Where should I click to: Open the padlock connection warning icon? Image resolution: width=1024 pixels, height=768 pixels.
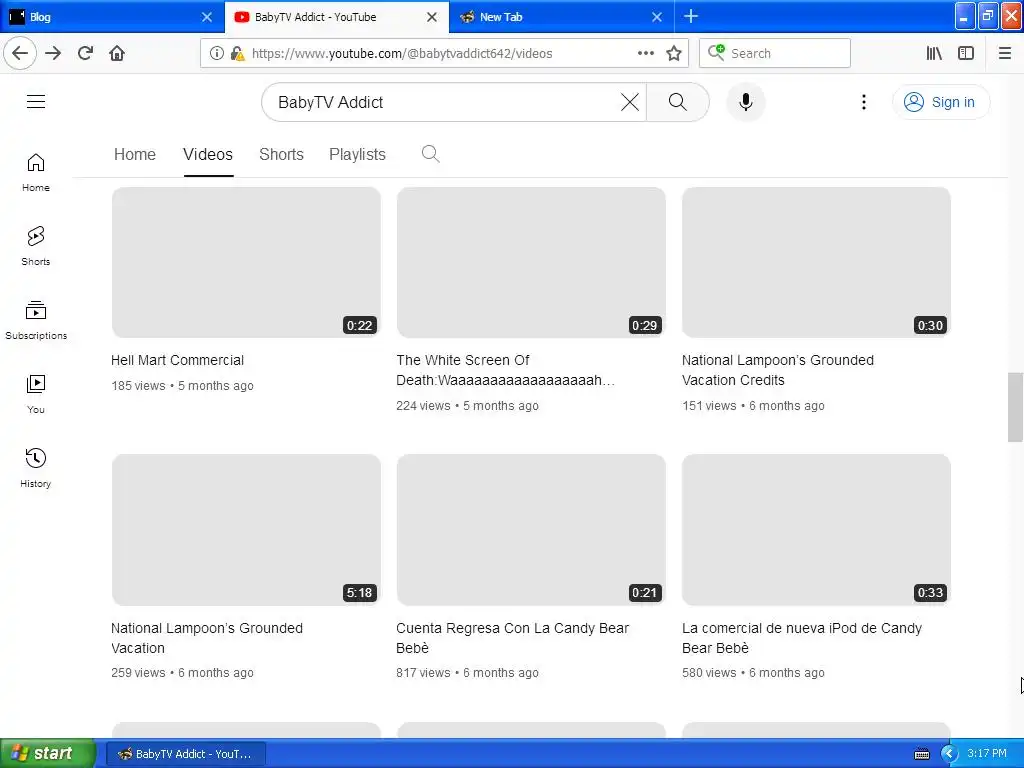tap(238, 54)
